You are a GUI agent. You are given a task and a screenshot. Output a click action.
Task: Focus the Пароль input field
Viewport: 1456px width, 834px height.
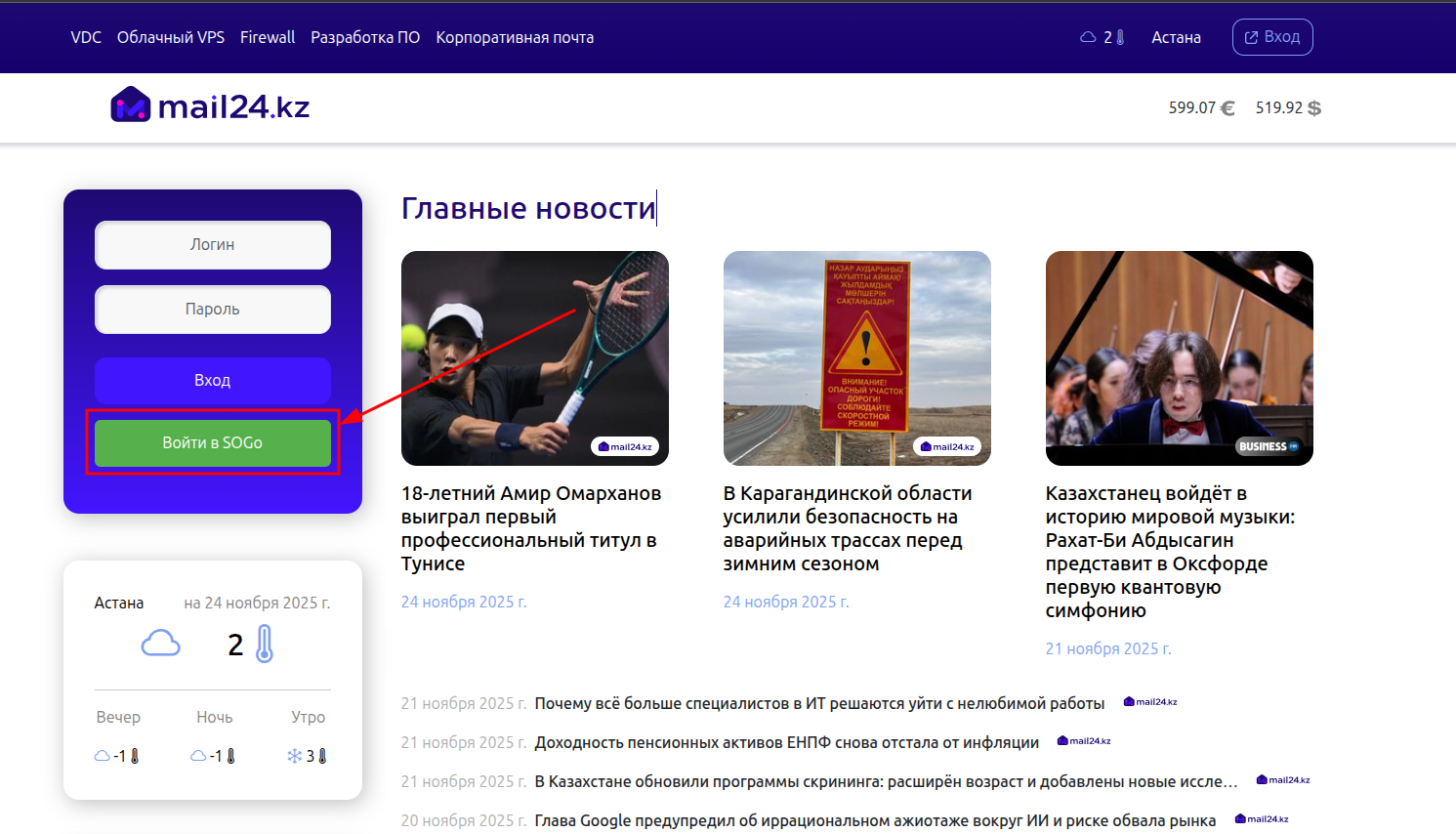click(213, 310)
